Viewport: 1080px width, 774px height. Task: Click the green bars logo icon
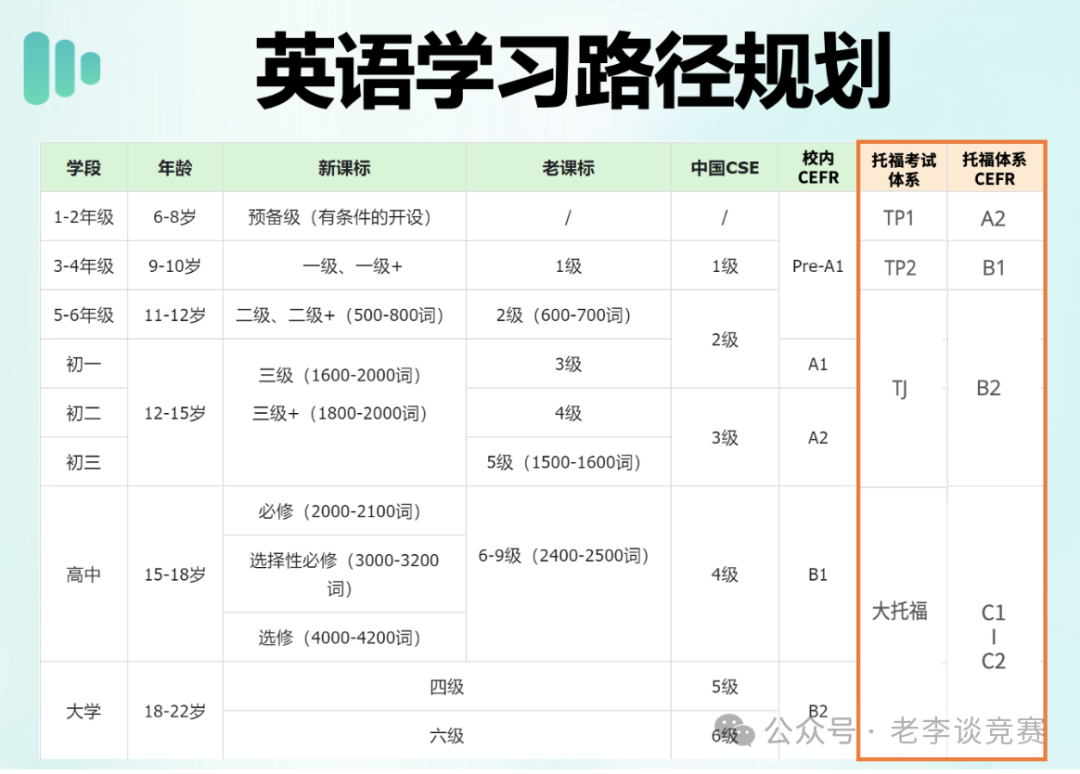tap(62, 68)
